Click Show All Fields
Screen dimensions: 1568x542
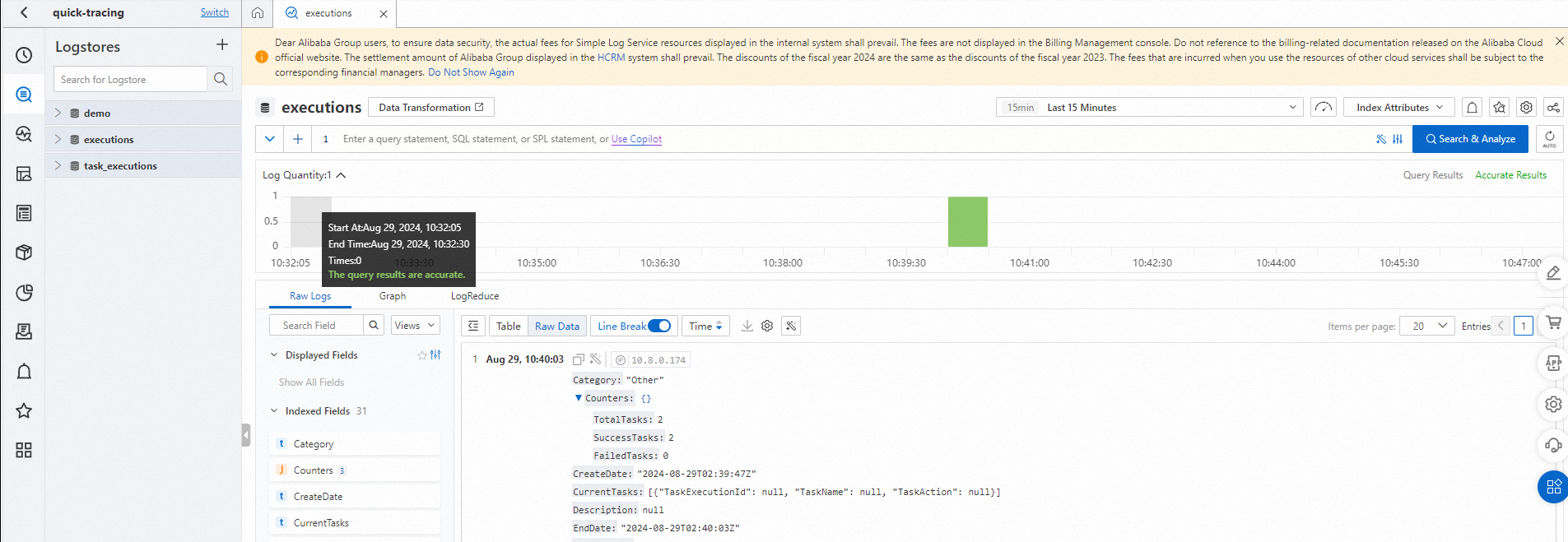pyautogui.click(x=311, y=382)
